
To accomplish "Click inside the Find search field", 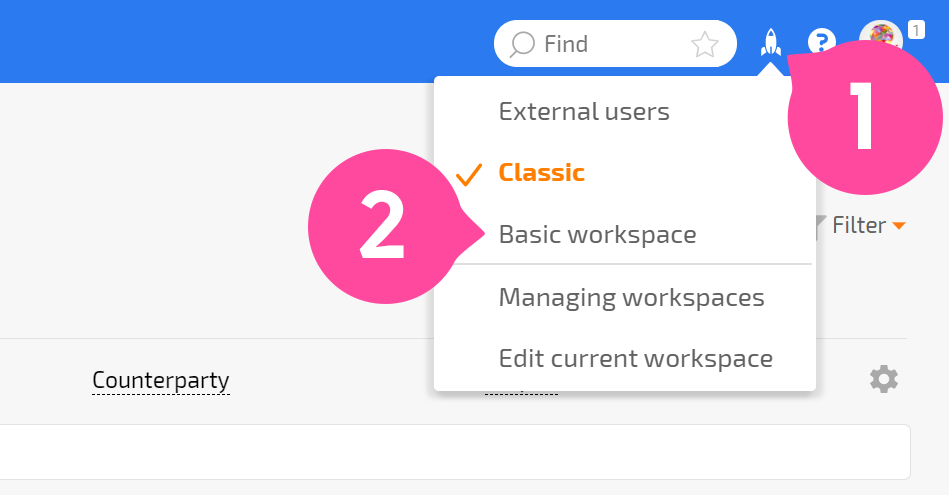I will click(x=615, y=44).
